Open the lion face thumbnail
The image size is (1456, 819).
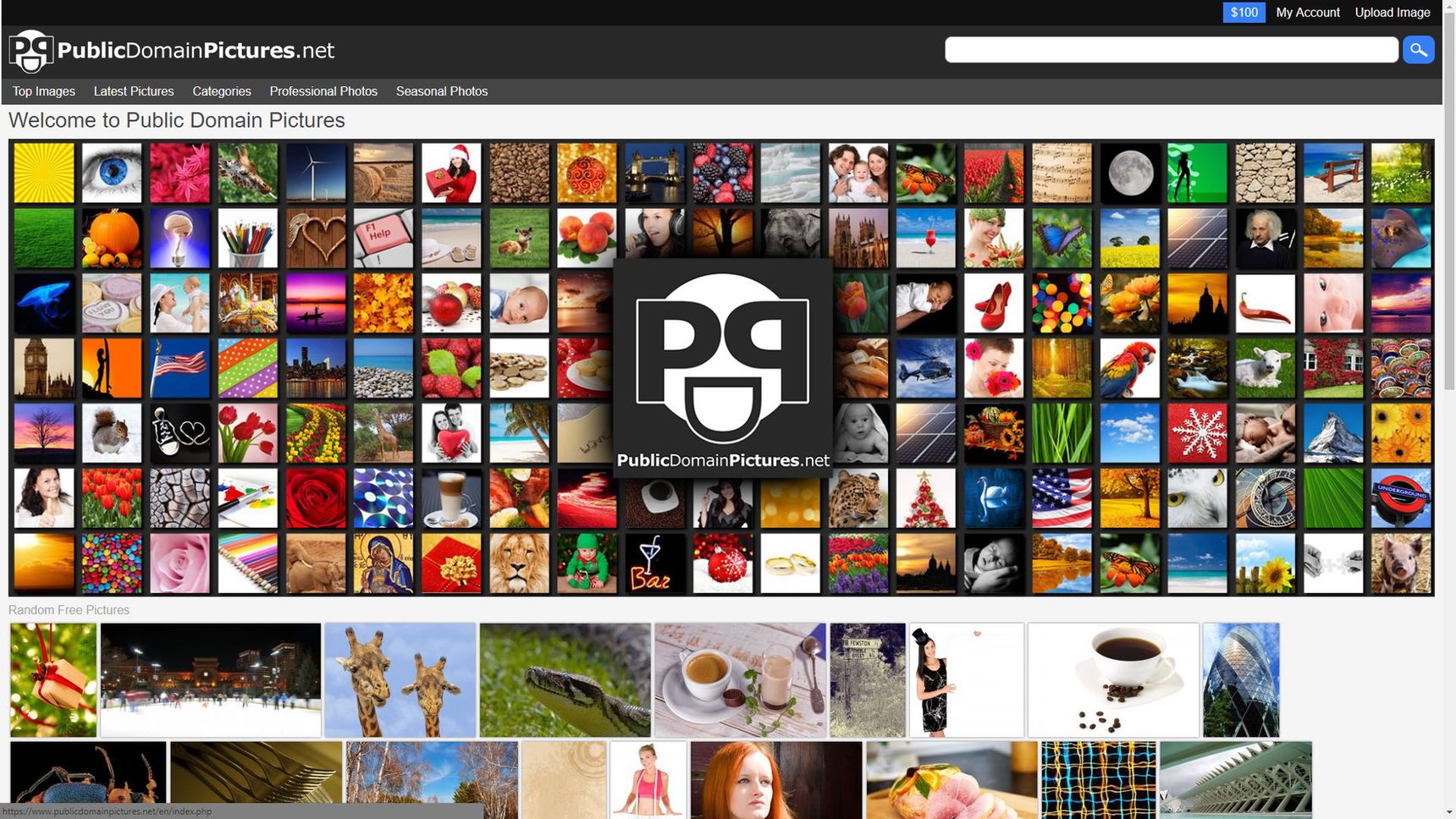(519, 563)
